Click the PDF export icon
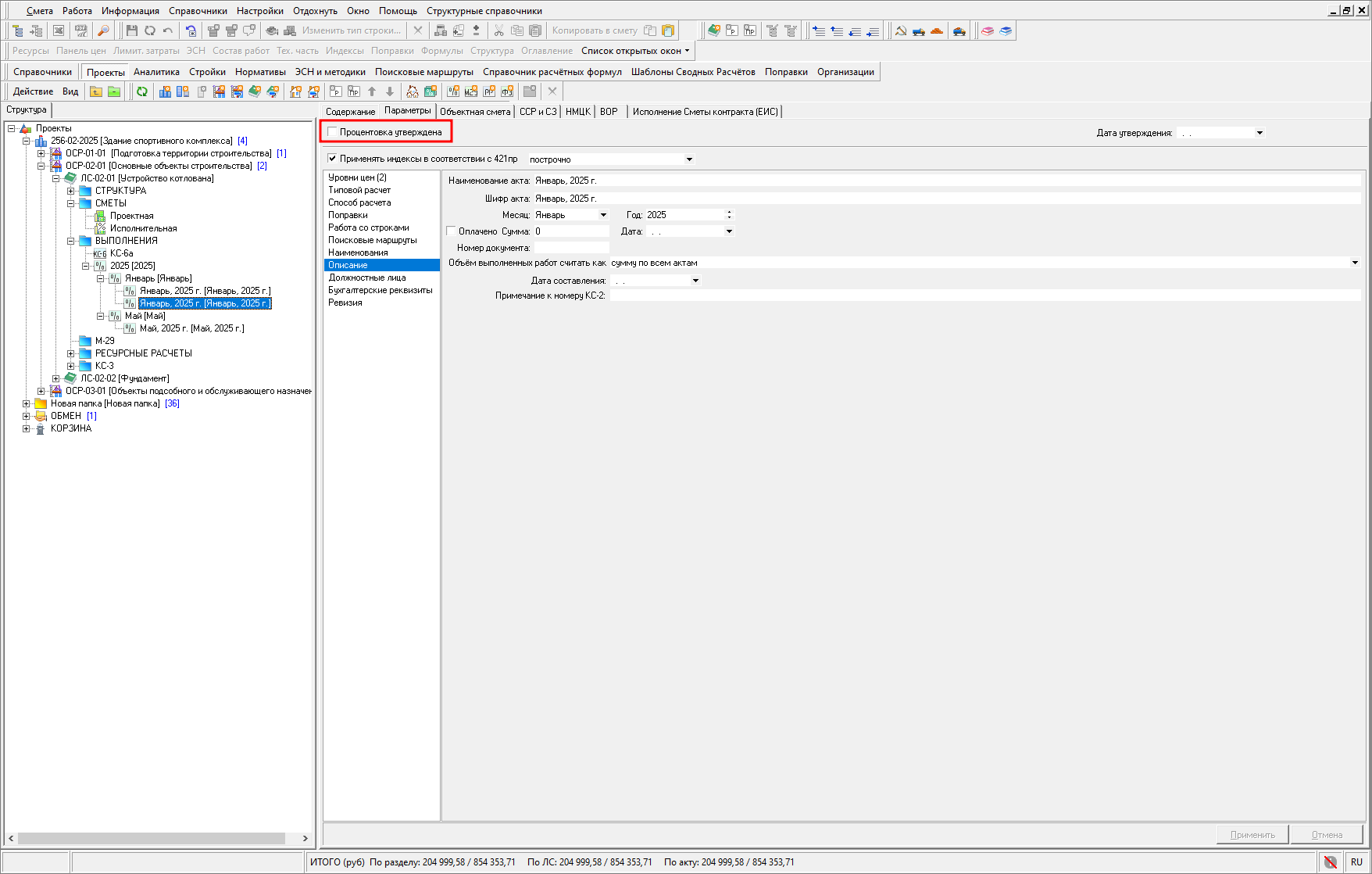Screen dimensions: 1372x874 click(81, 30)
